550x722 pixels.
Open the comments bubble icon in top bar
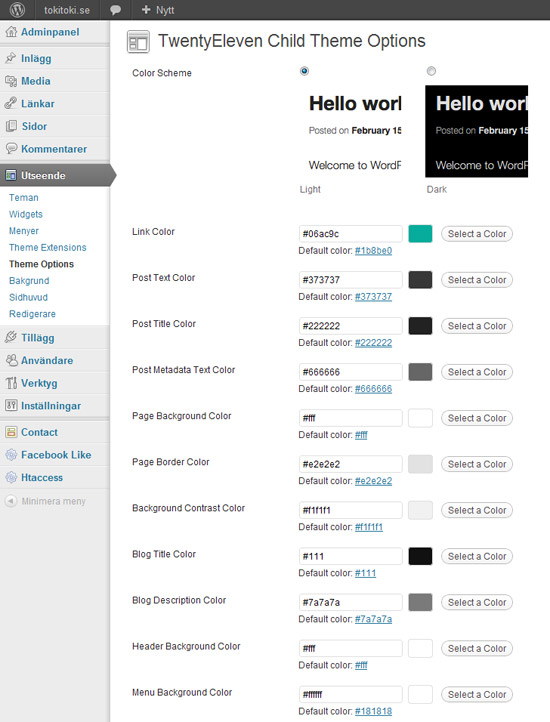click(x=115, y=10)
